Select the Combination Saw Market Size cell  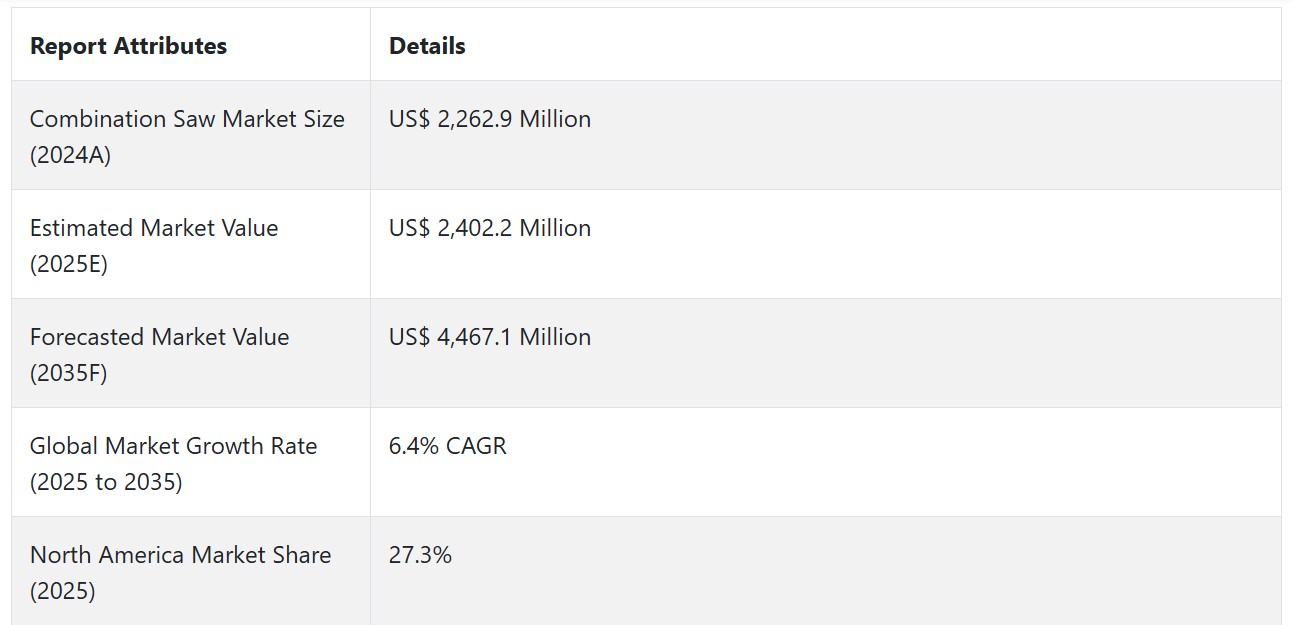[x=190, y=136]
